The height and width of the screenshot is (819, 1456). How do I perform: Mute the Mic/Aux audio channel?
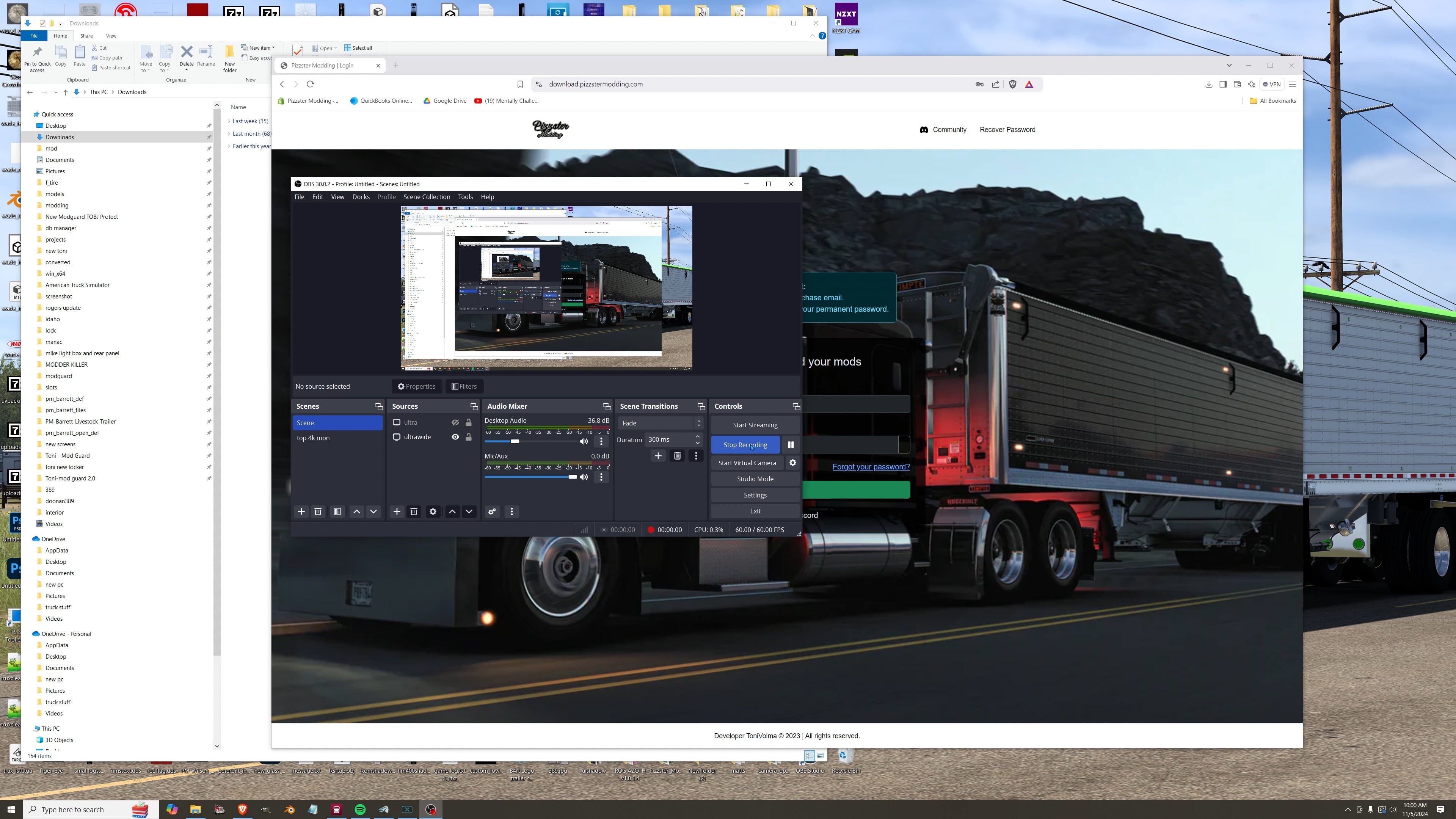(584, 477)
